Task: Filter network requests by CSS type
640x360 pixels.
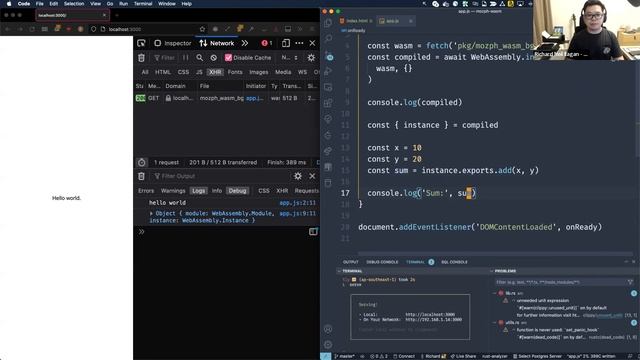Action: pos(183,72)
